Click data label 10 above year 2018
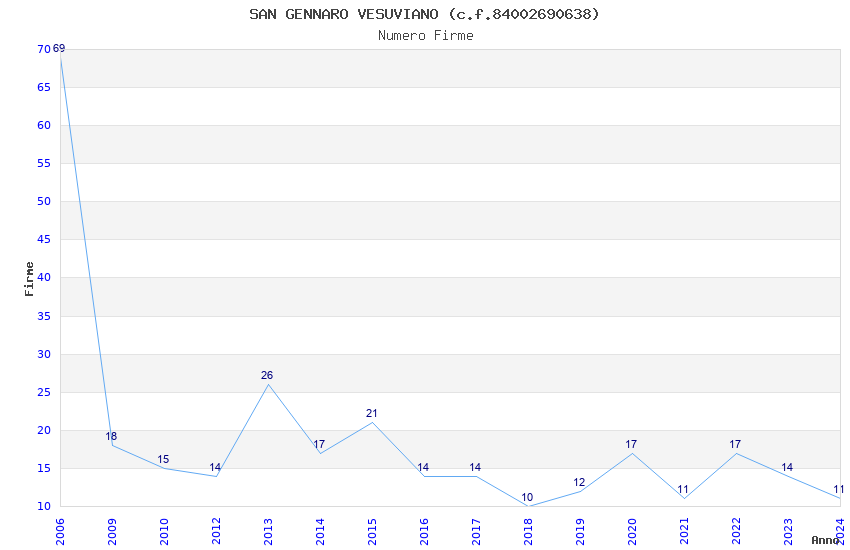This screenshot has height=550, width=850. (x=527, y=497)
